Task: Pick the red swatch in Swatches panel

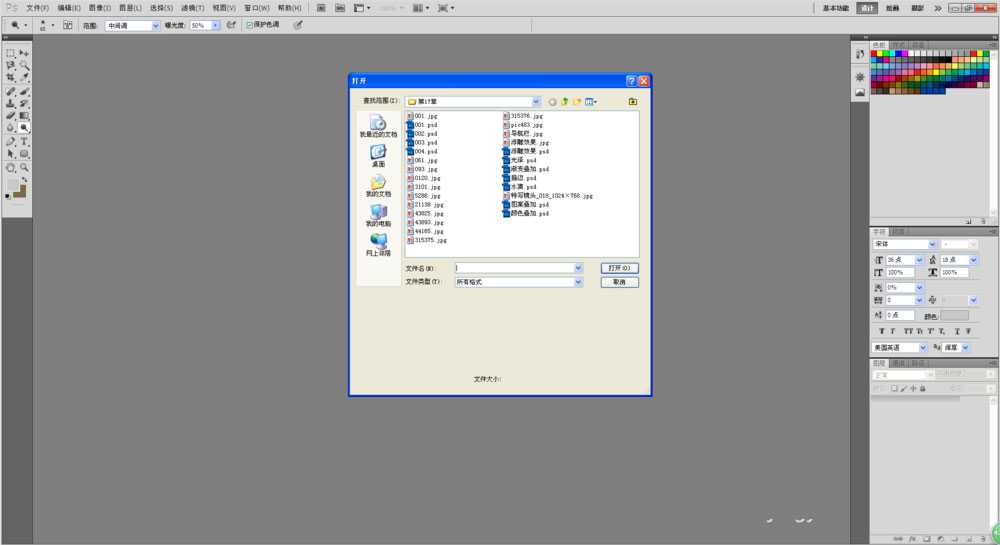Action: click(875, 52)
